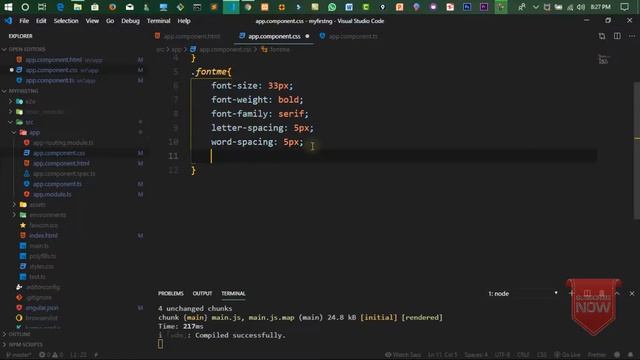Click the Split Editor icon

(617, 36)
